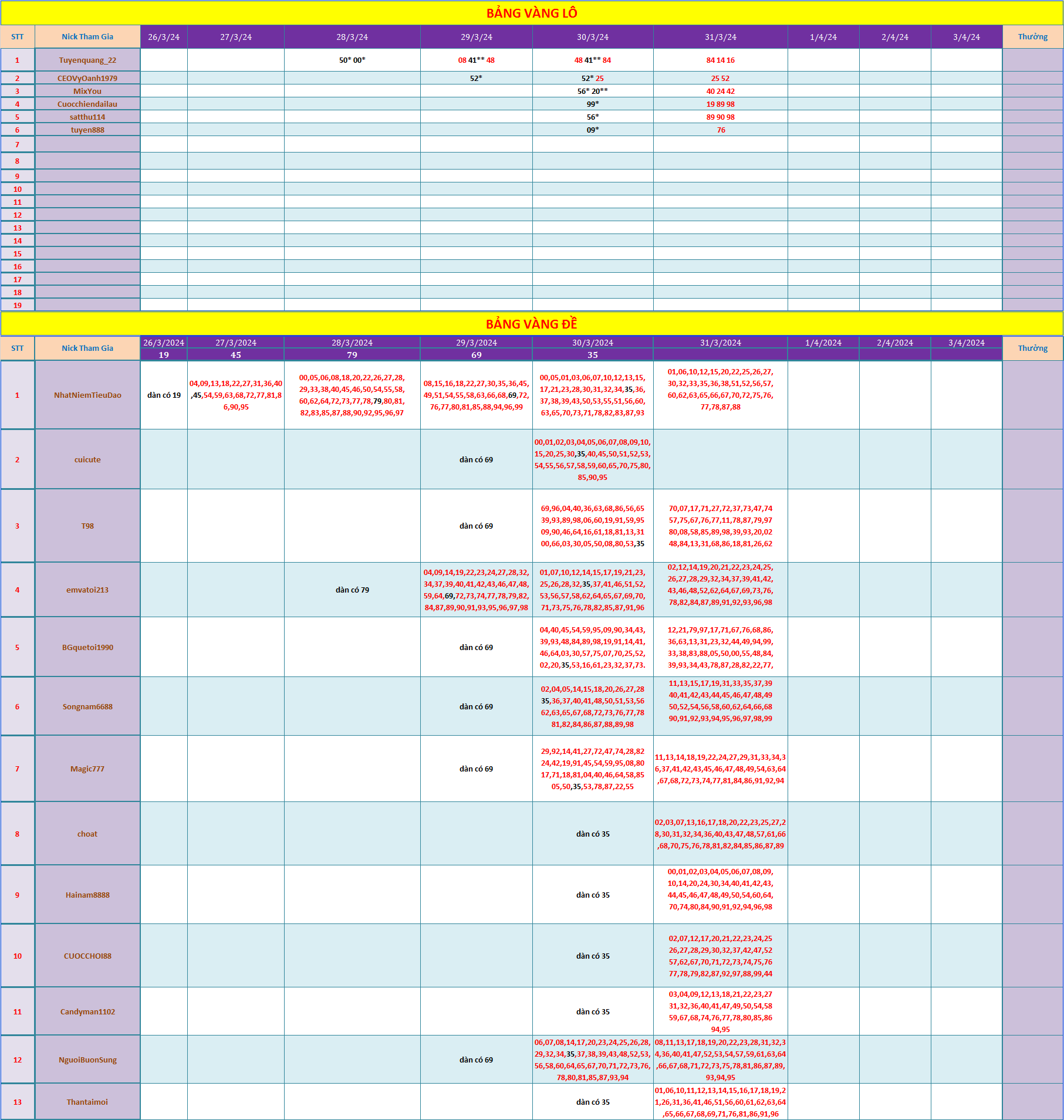This screenshot has height=1120, width=1064.
Task: Click the result 69 under 29/3/2024
Action: (477, 354)
